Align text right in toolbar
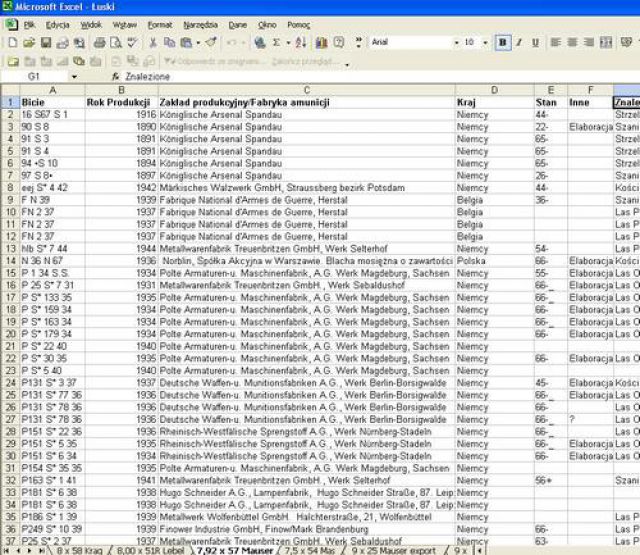 tap(589, 42)
